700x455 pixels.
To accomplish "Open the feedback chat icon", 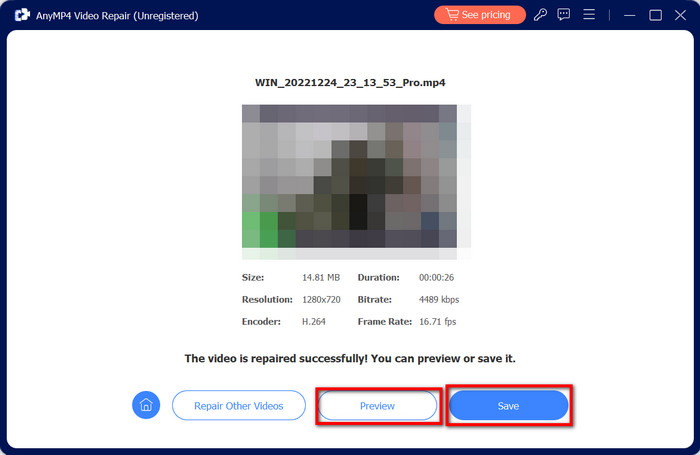I will [564, 15].
